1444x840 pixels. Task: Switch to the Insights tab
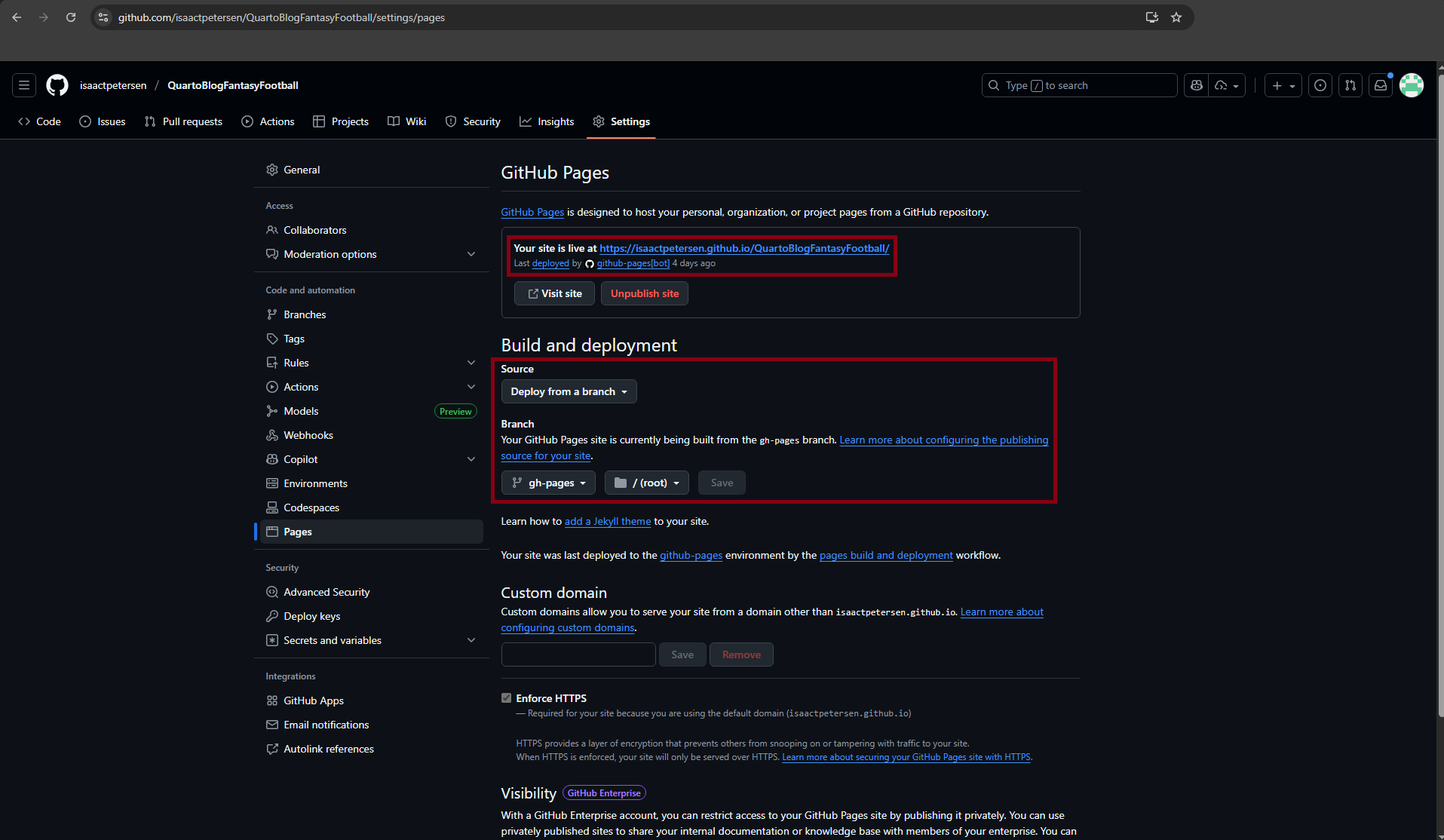[547, 121]
